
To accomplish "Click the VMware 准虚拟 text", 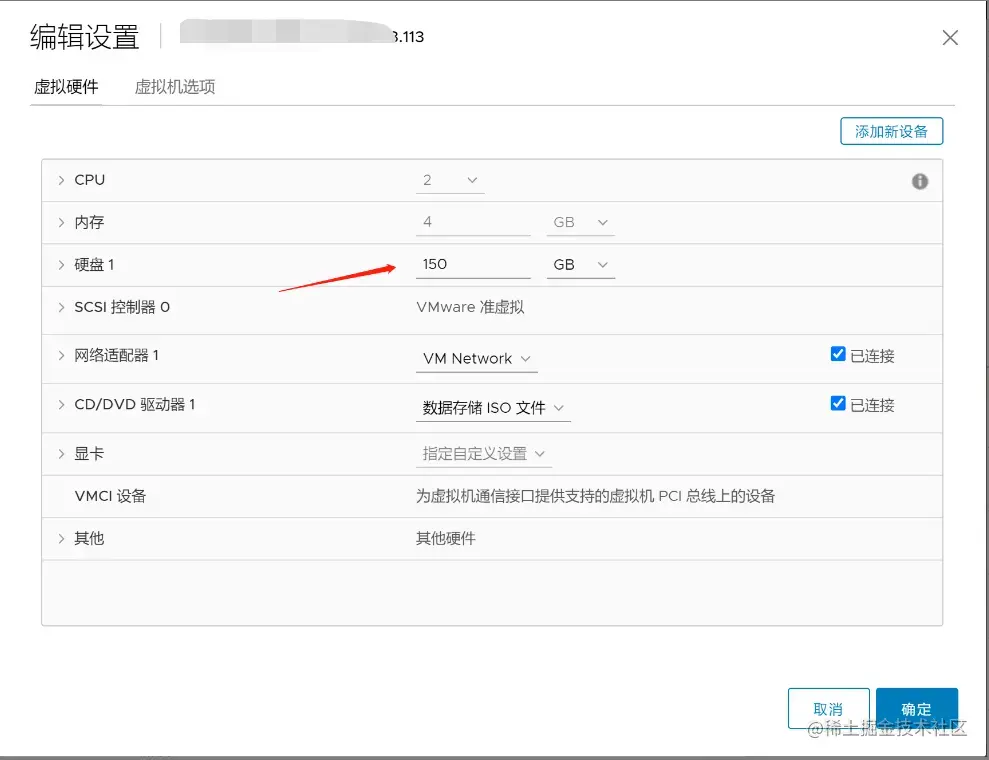I will pyautogui.click(x=470, y=307).
